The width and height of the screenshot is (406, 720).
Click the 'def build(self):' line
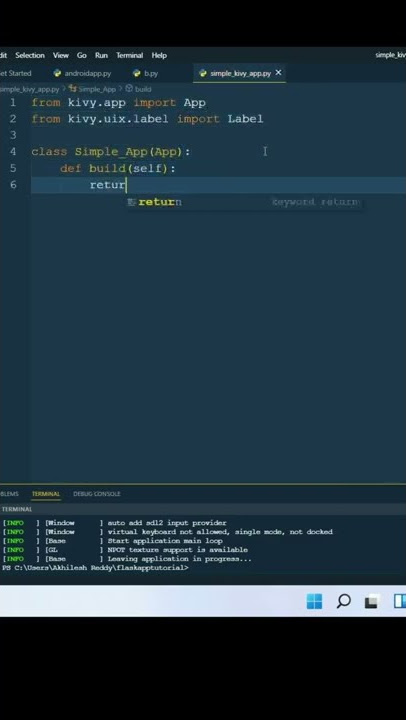tap(118, 169)
